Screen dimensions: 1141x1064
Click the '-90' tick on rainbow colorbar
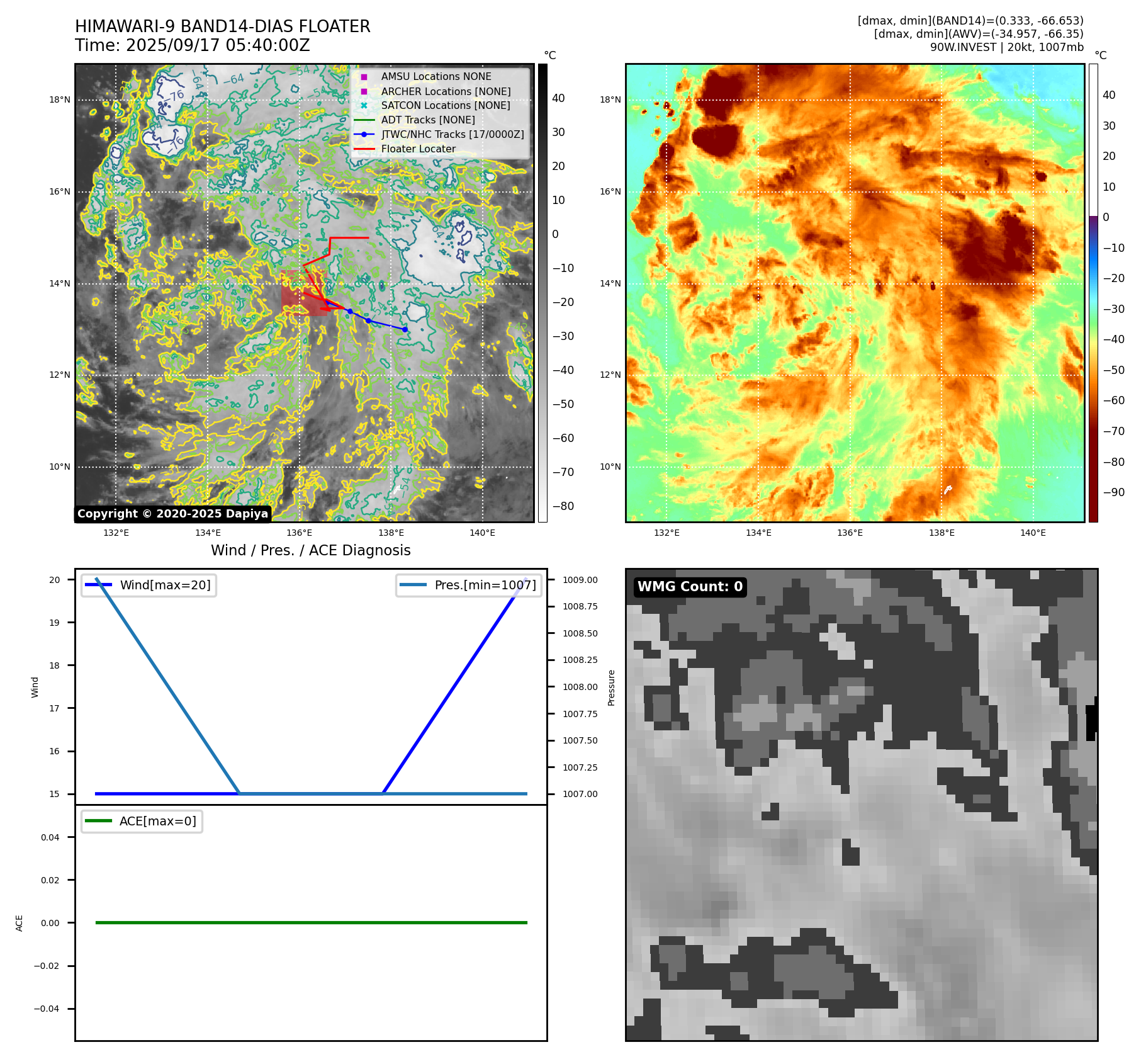click(x=1114, y=492)
